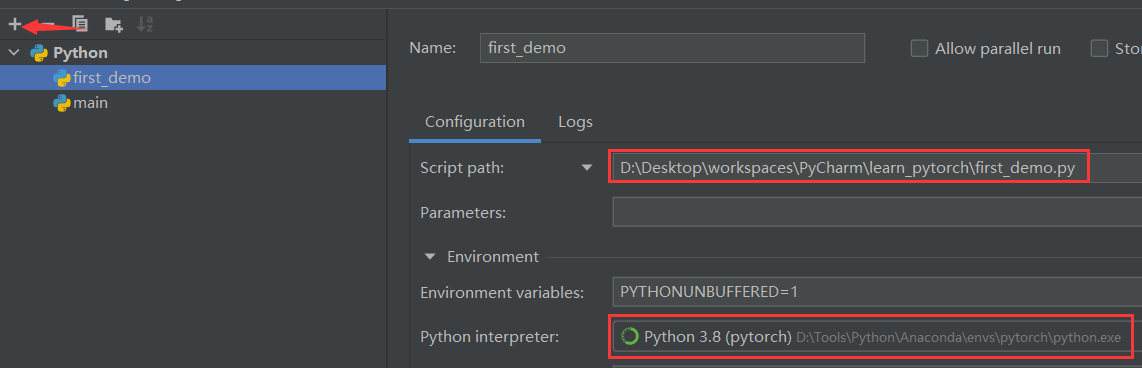Switch to the Configuration tab

click(x=475, y=122)
